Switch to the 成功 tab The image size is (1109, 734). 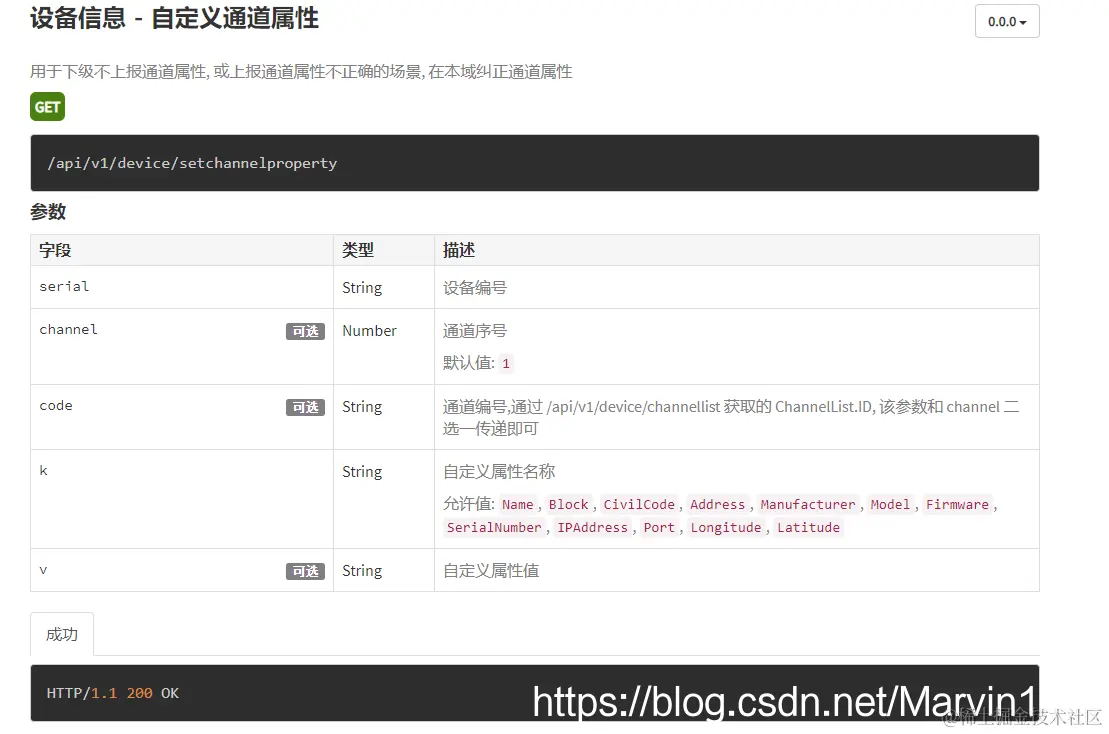(x=62, y=634)
